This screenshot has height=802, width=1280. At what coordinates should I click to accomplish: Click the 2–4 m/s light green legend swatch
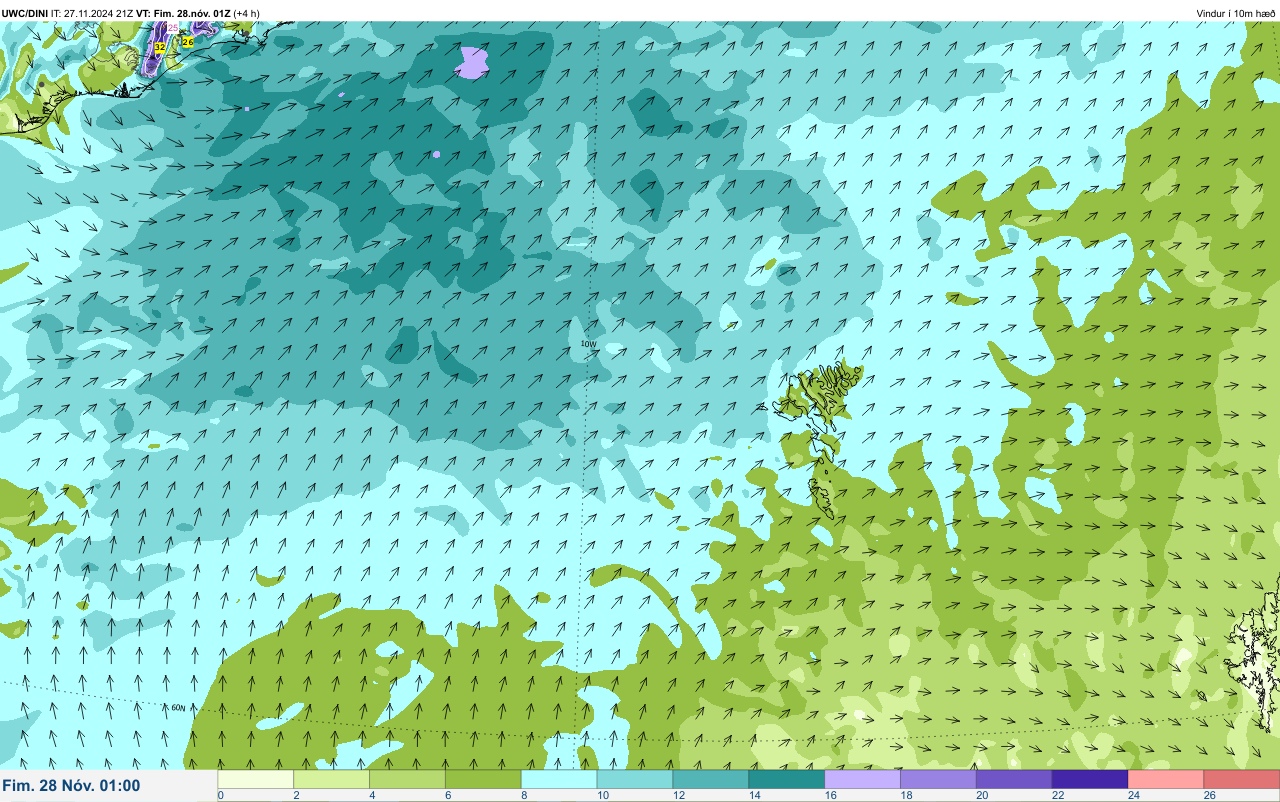[331, 779]
